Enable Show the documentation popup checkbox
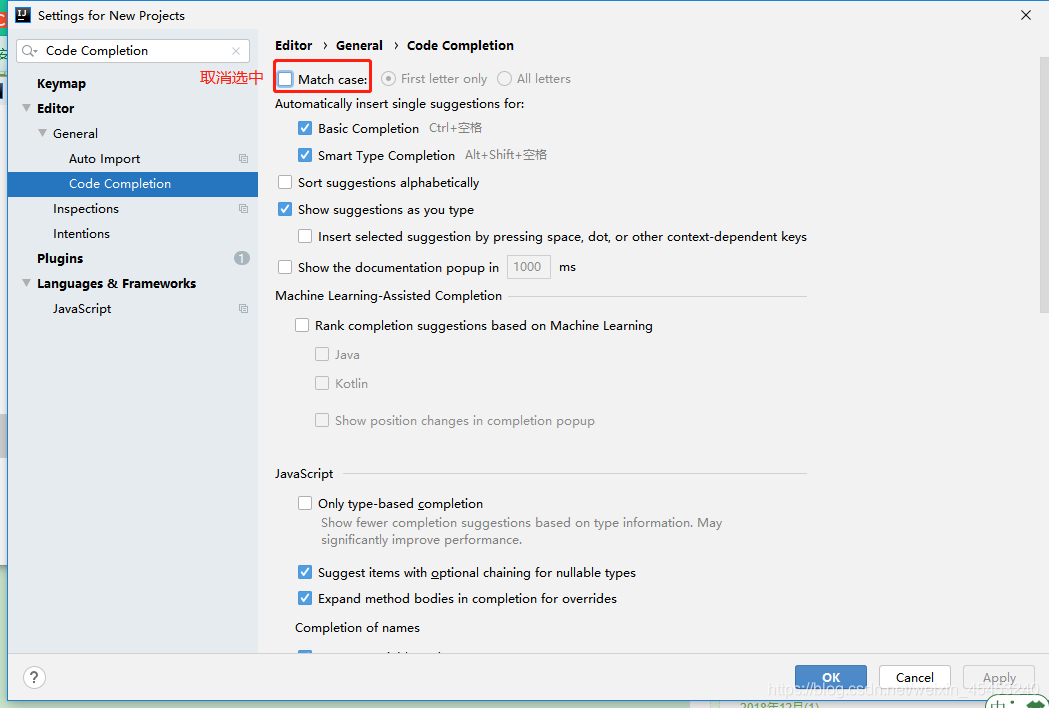Viewport: 1049px width, 708px height. (285, 267)
